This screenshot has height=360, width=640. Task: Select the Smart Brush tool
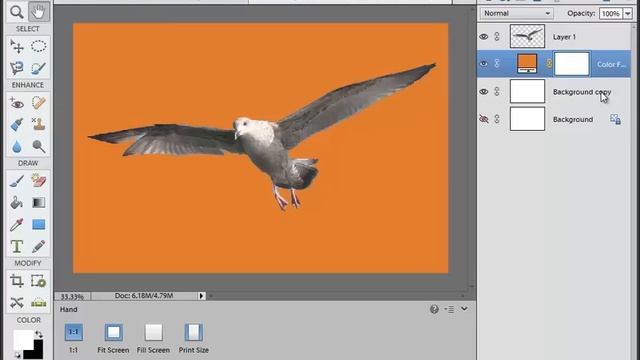pyautogui.click(x=17, y=124)
